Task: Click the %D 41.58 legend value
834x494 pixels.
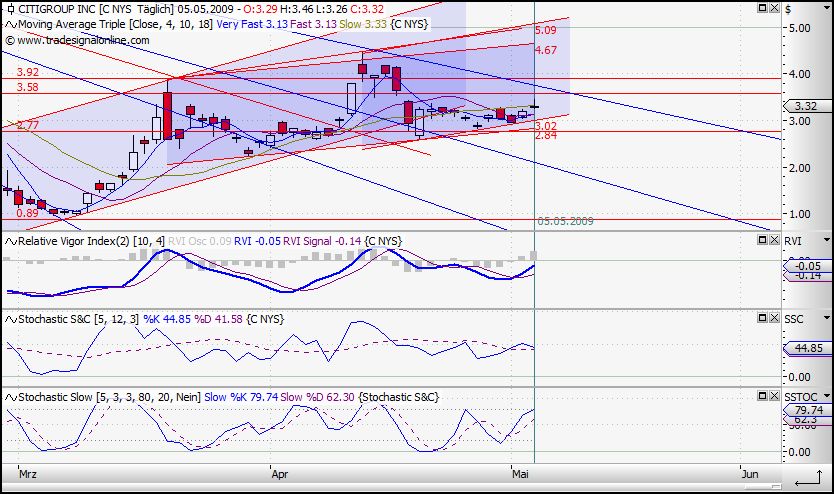Action: tap(219, 319)
